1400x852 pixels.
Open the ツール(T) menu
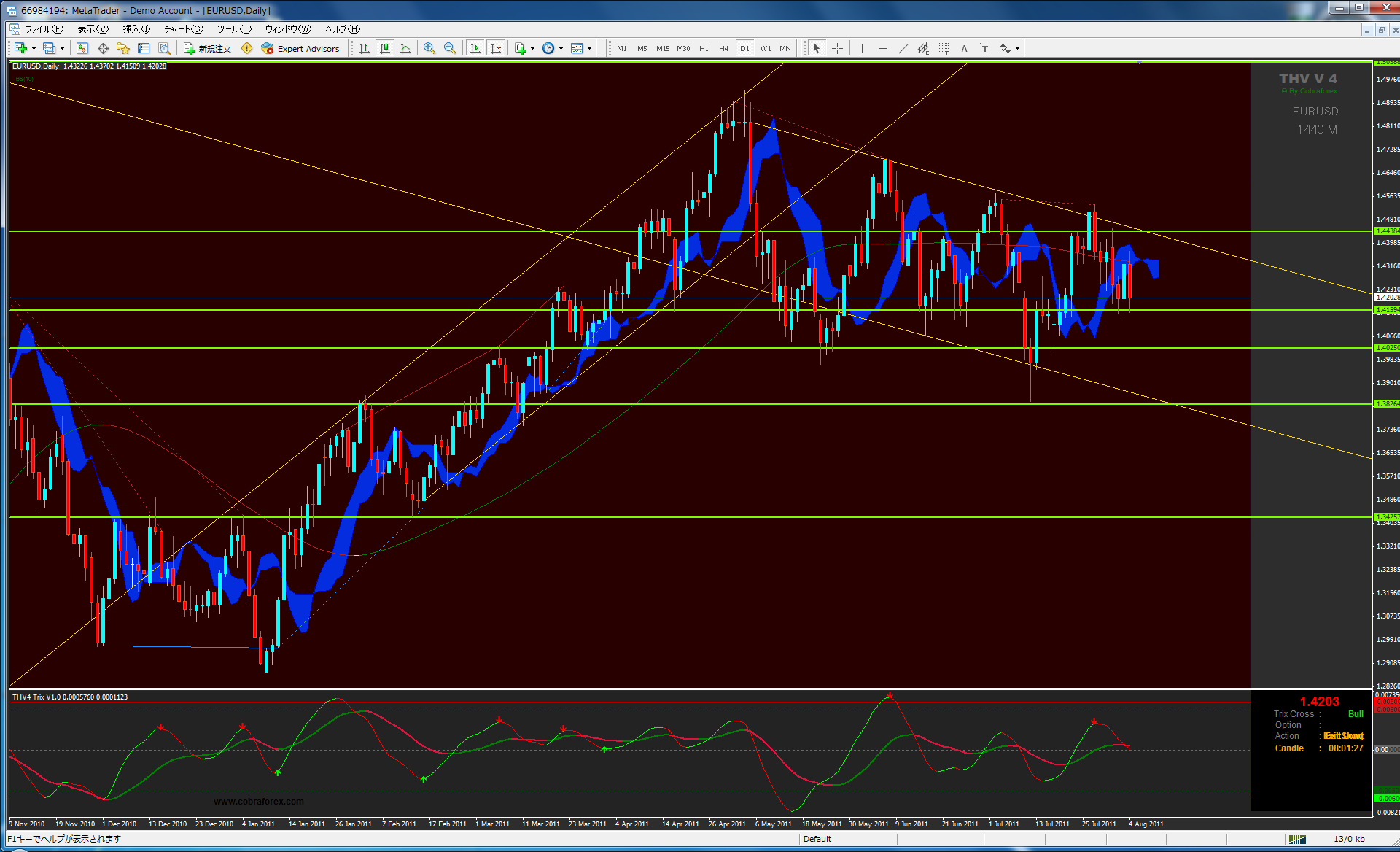point(234,29)
